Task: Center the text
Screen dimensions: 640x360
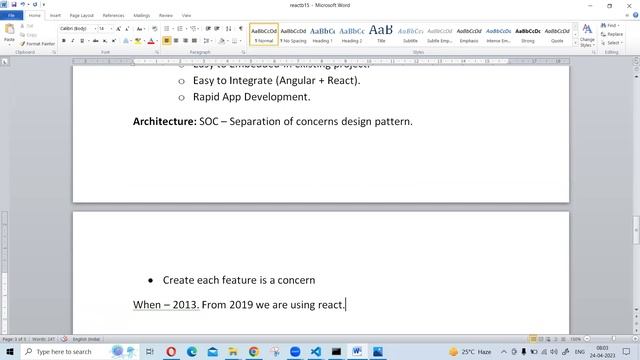Action: pyautogui.click(x=176, y=41)
